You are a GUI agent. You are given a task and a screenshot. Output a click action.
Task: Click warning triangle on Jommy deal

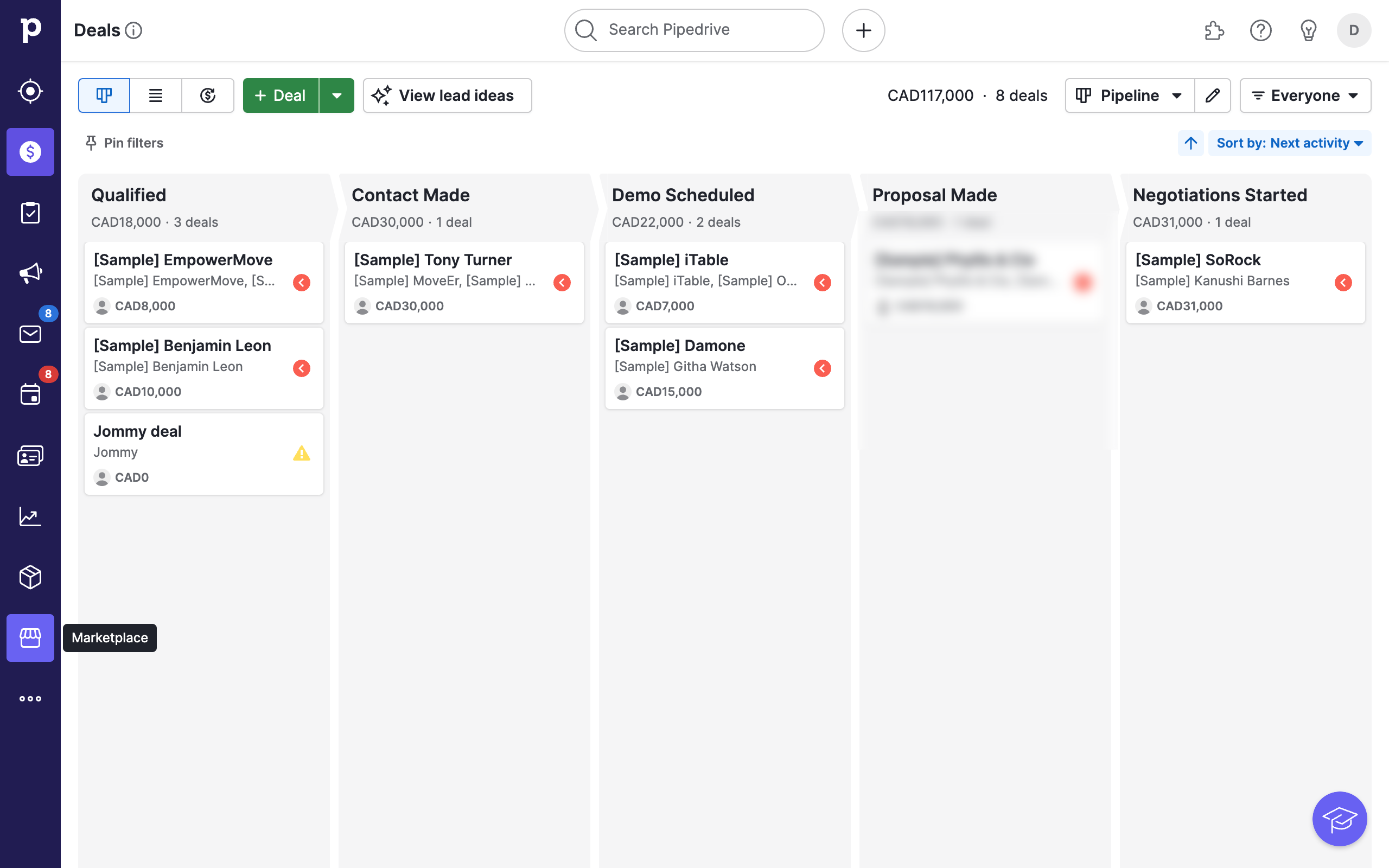[301, 454]
